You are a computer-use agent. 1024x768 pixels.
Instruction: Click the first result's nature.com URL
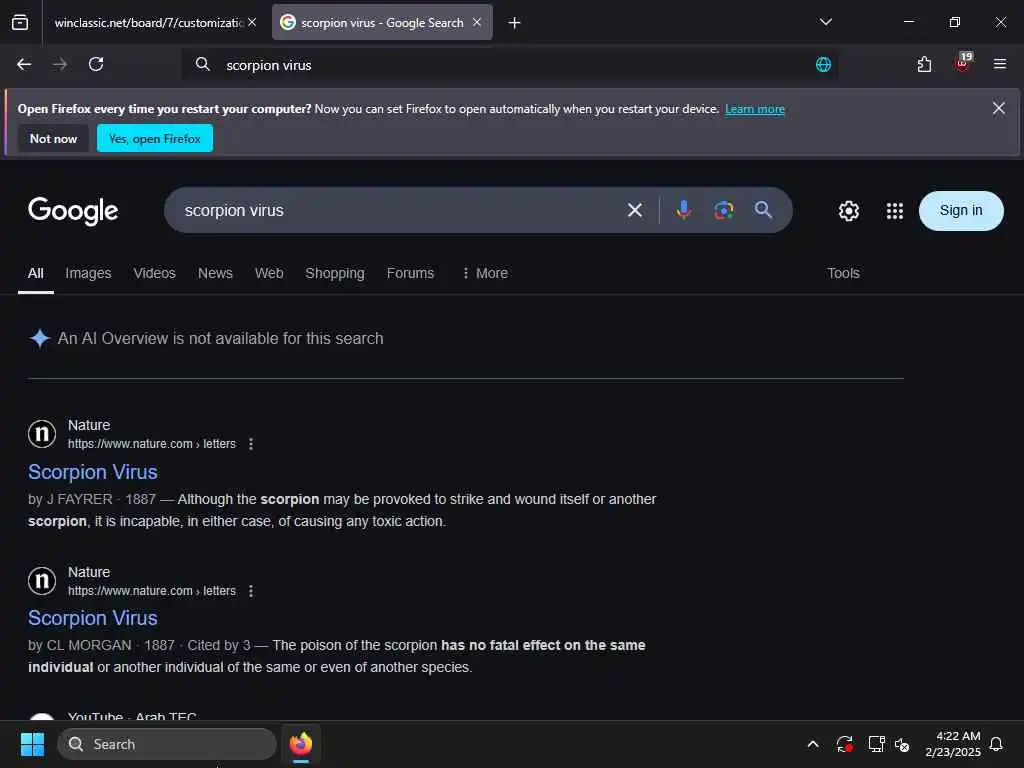coord(152,444)
